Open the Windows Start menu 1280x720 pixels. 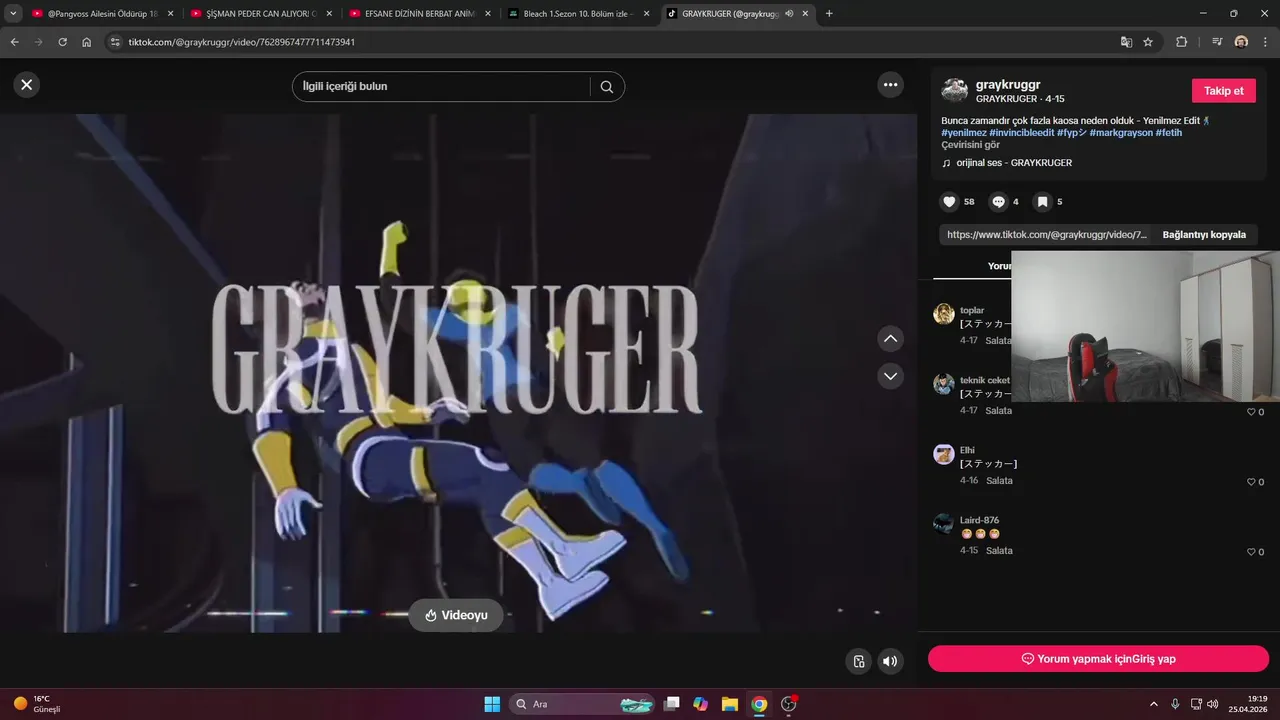(x=492, y=704)
